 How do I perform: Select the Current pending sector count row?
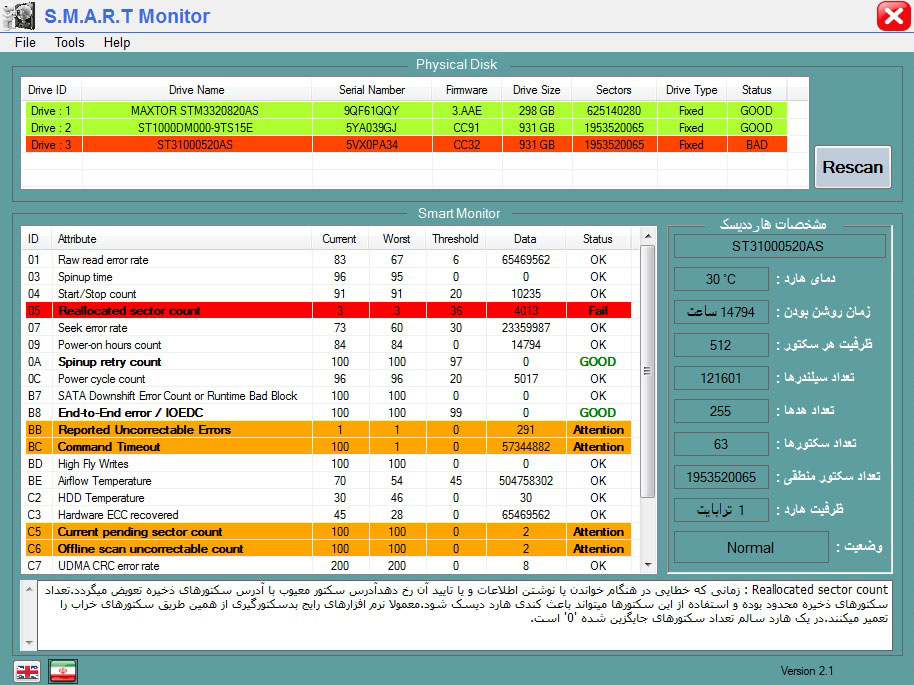(328, 532)
